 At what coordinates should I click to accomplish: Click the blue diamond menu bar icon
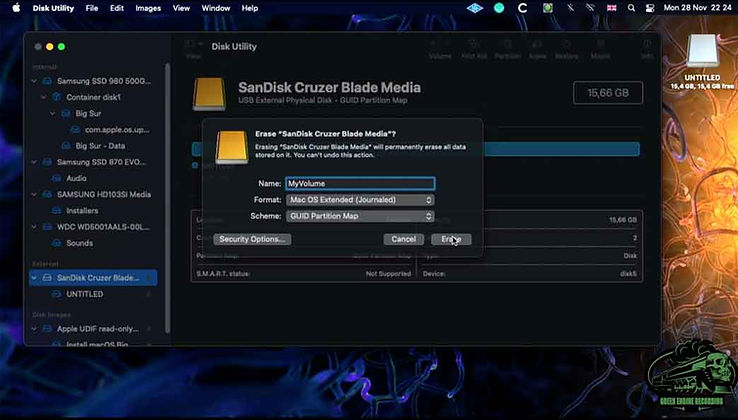(x=475, y=8)
